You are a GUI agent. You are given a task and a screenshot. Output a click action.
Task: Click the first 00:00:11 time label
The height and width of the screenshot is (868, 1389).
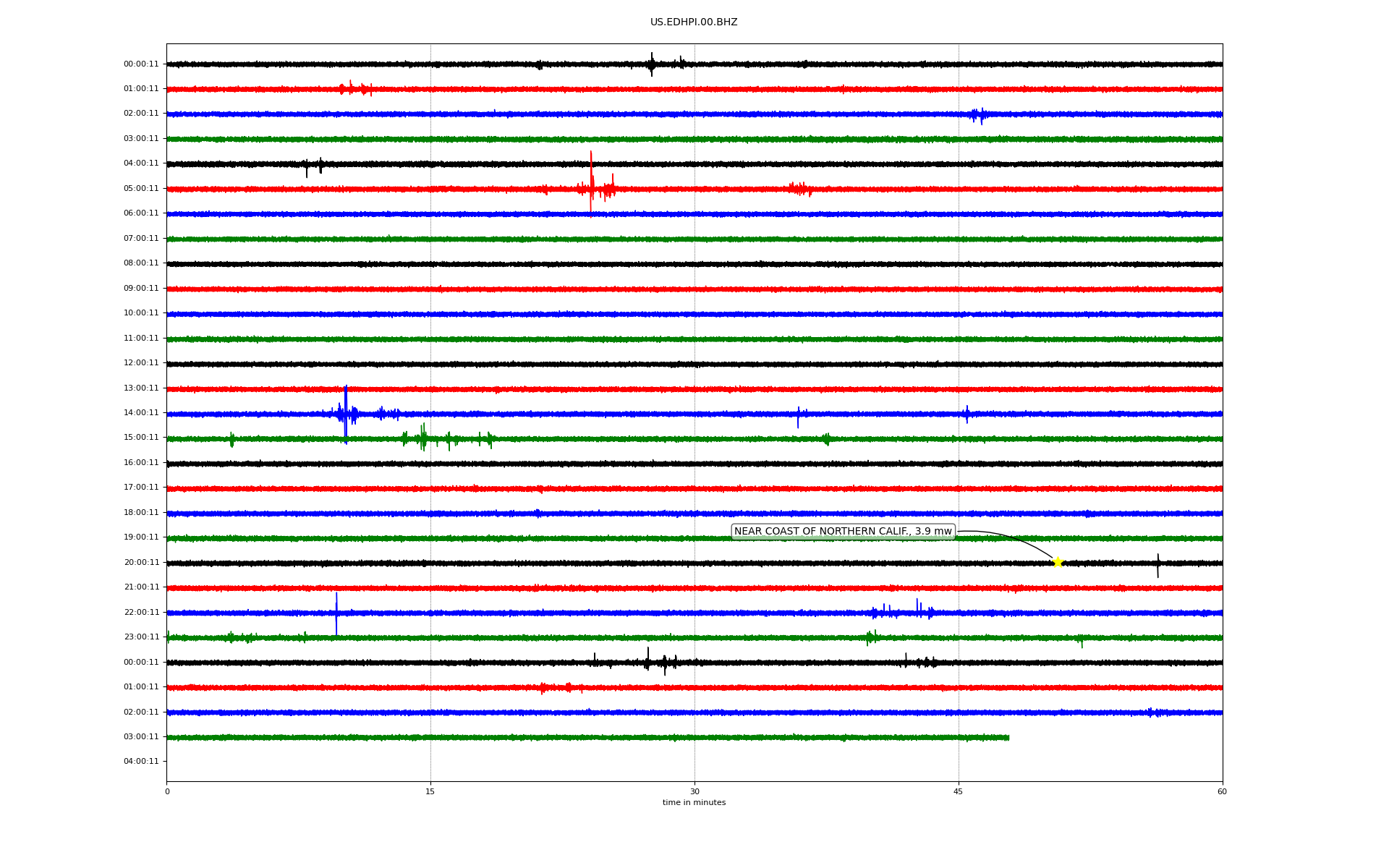click(x=141, y=64)
